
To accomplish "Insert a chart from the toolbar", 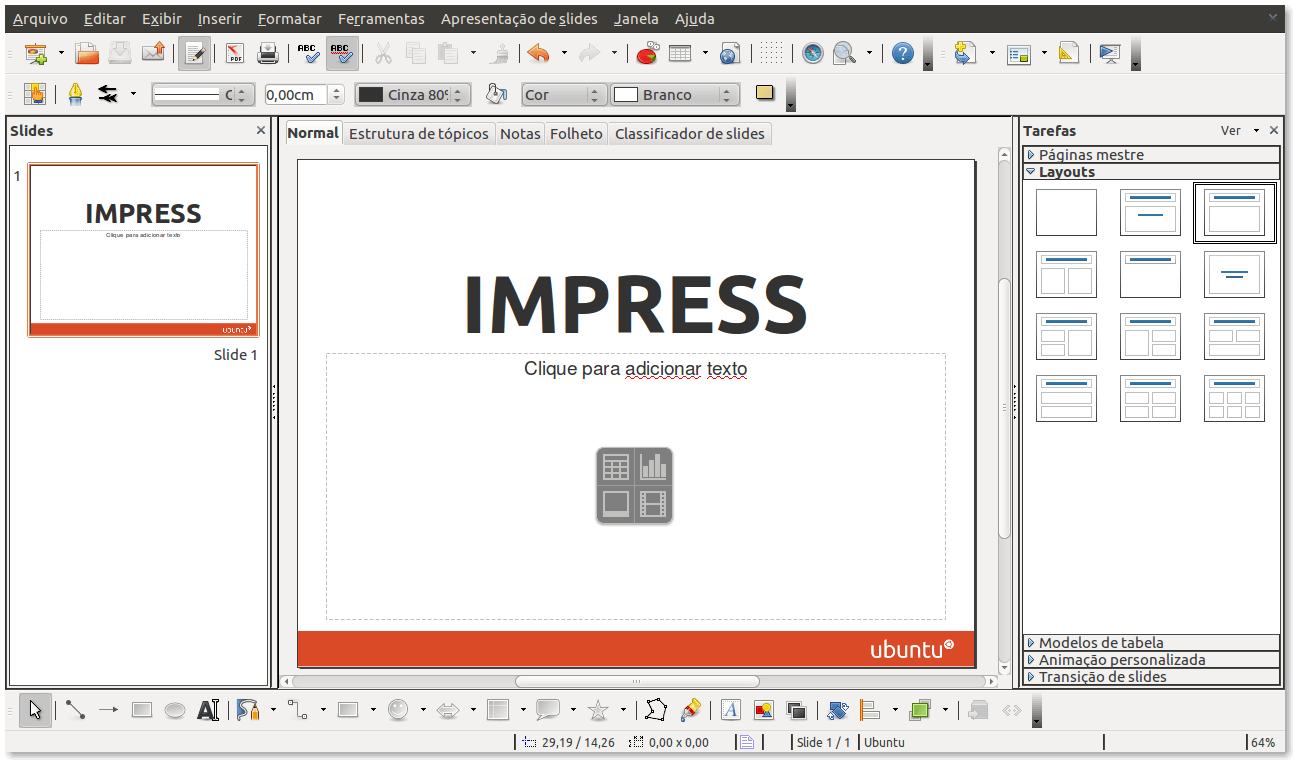I will point(648,54).
